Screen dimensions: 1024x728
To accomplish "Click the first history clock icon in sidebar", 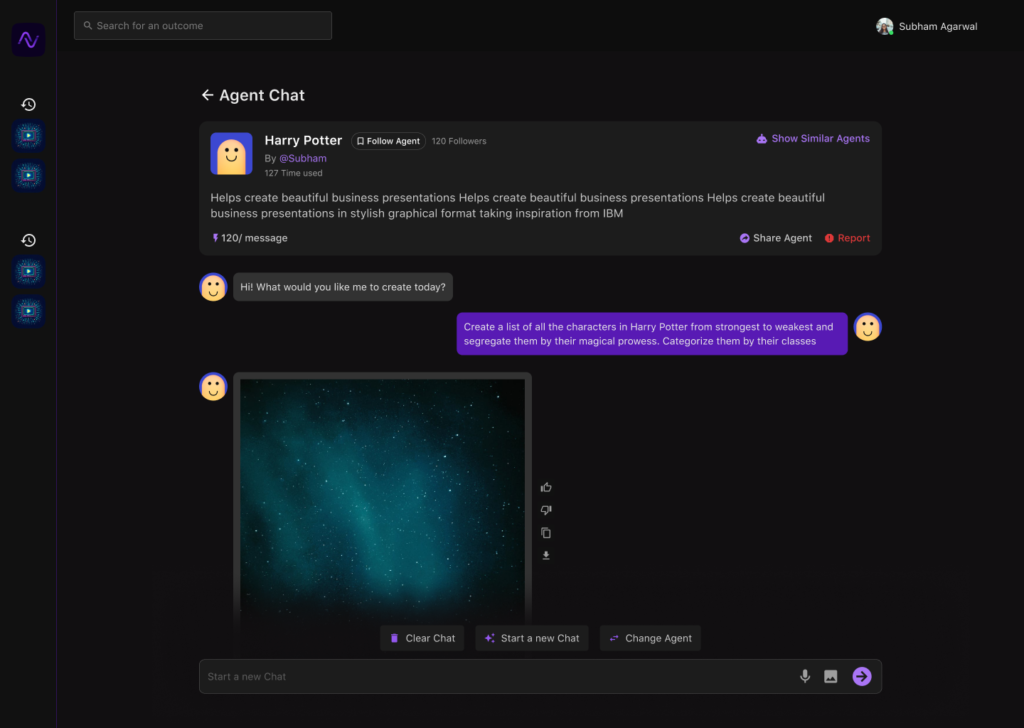I will tap(29, 104).
